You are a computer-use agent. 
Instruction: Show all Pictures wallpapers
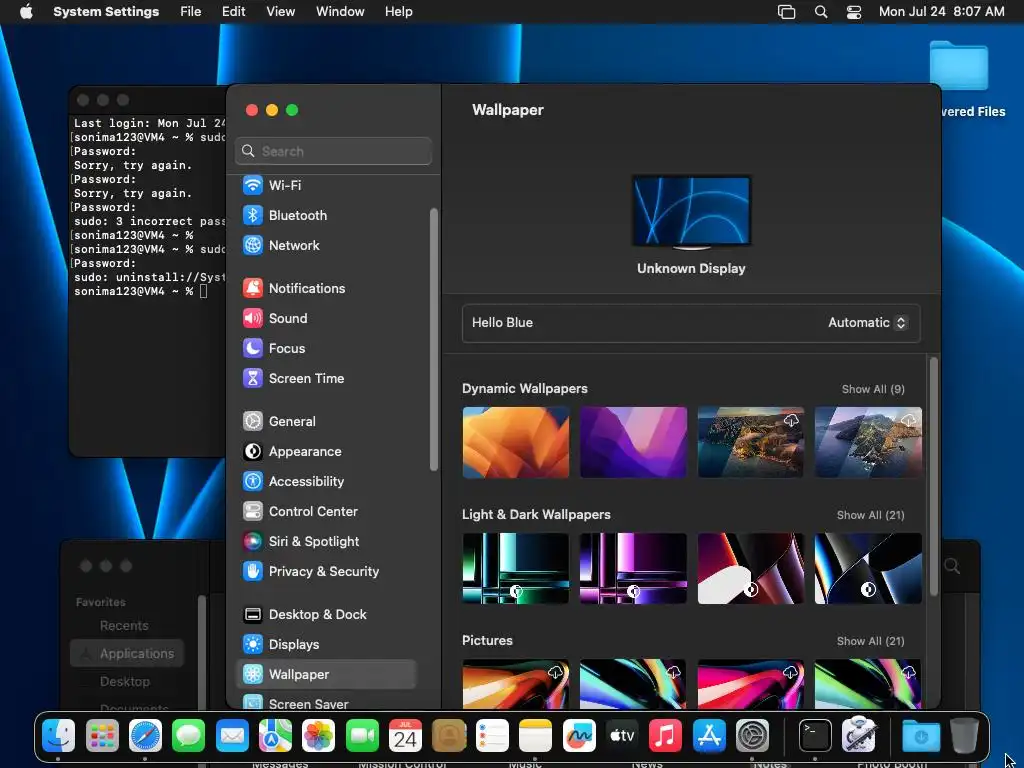point(871,641)
